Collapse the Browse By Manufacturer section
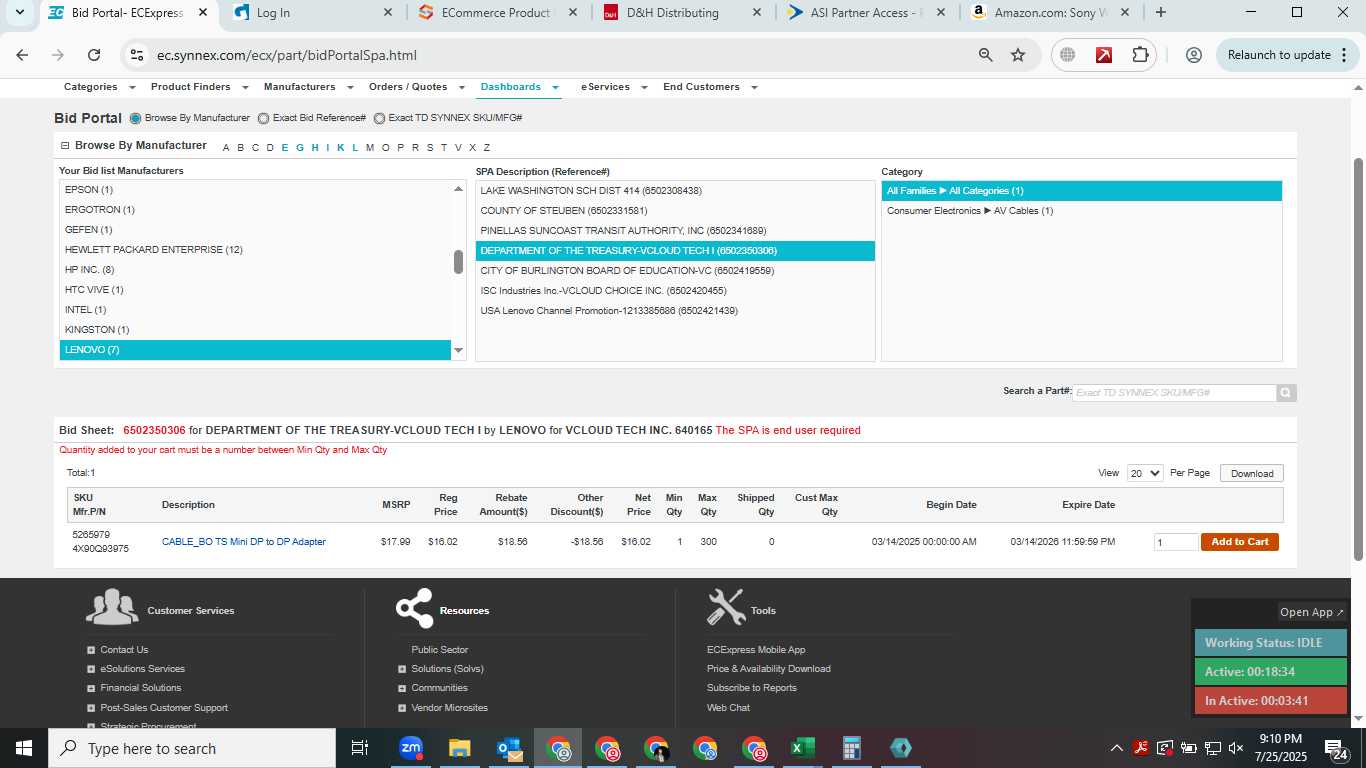1366x768 pixels. [65, 146]
